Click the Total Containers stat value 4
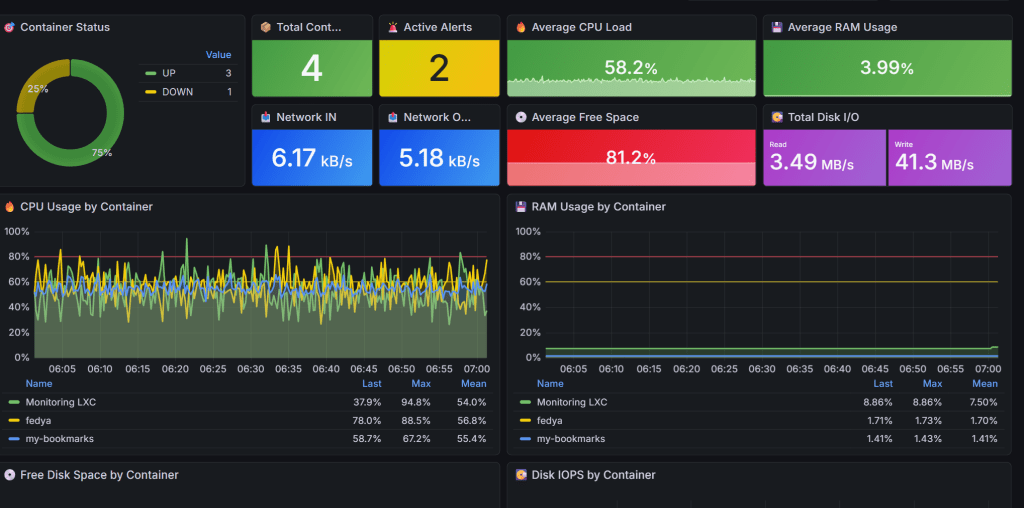1024x508 pixels. coord(312,69)
